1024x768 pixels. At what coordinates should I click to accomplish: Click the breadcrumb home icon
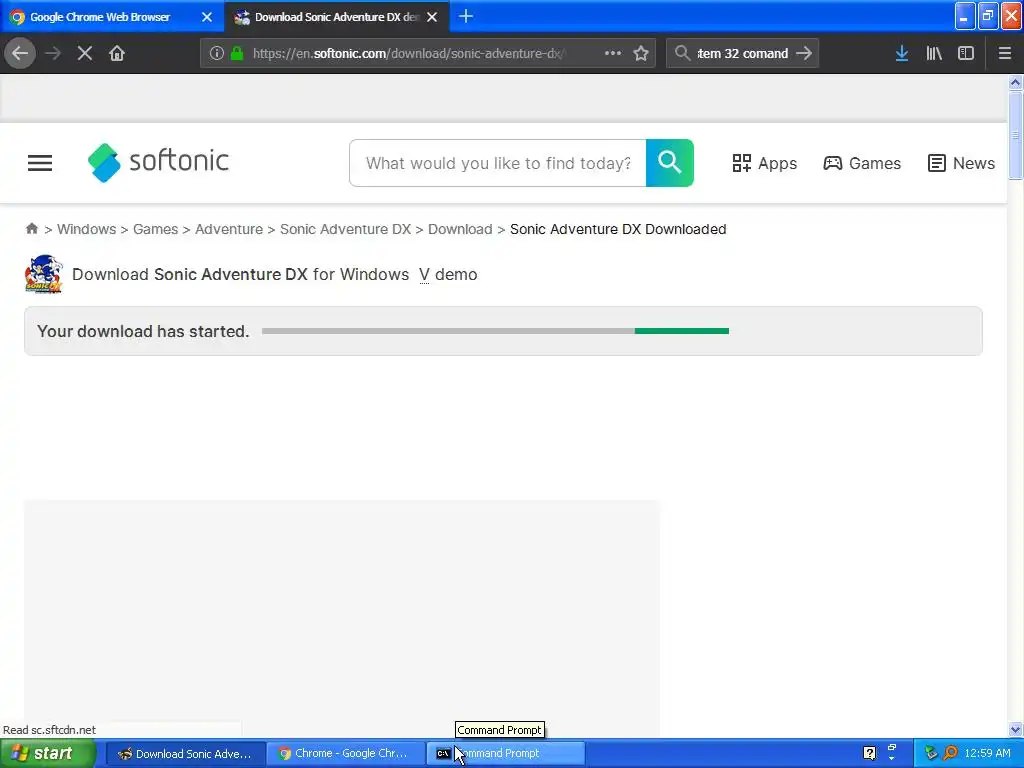click(31, 229)
